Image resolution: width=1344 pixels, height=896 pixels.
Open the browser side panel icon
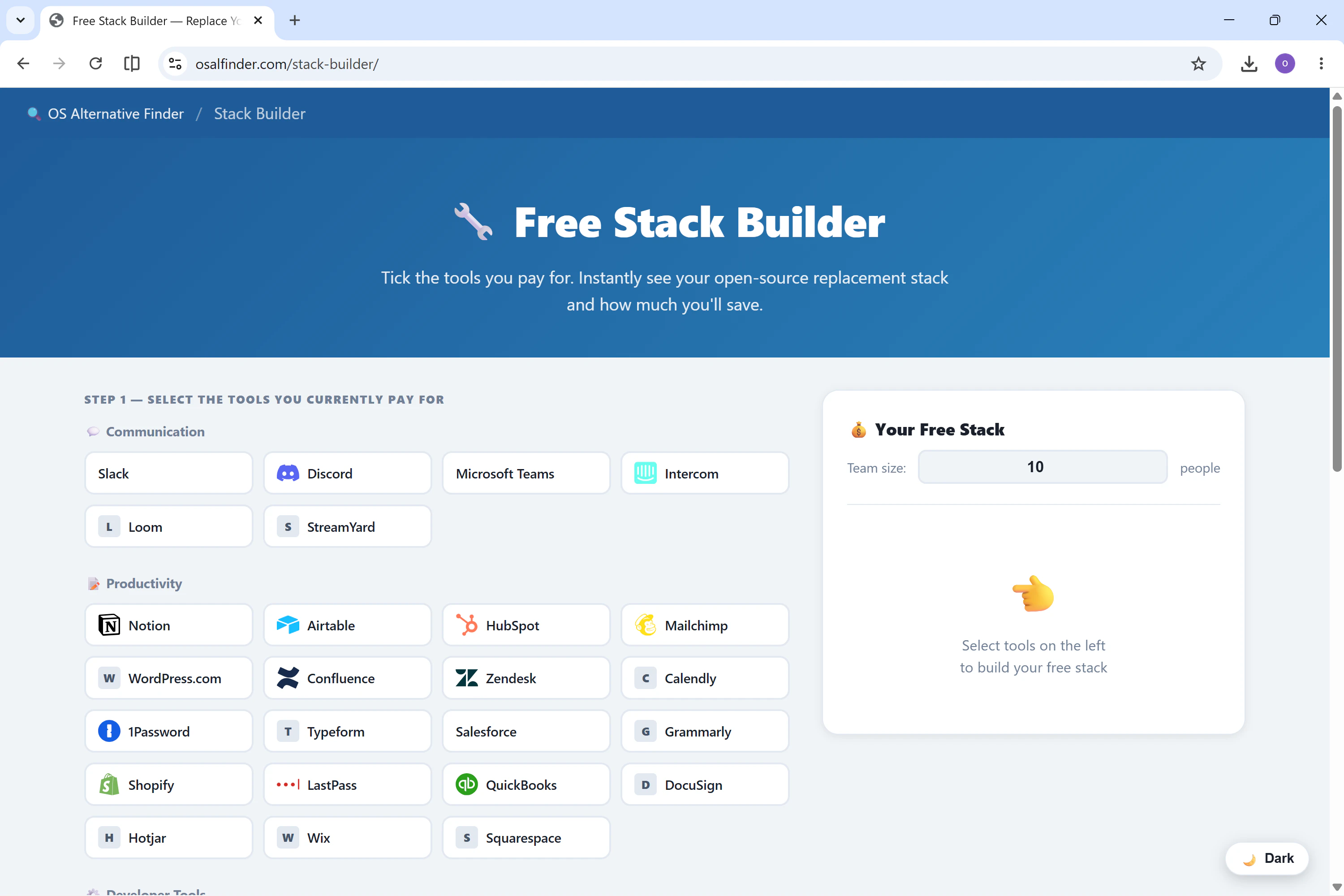pos(132,64)
